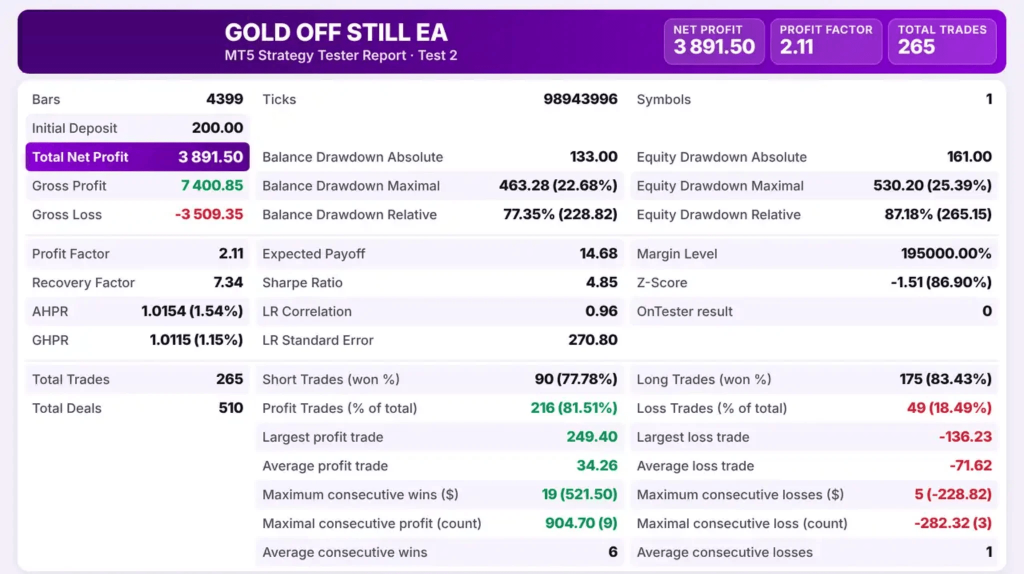
Task: Click subtitle MT5 Strategy Tester Report · Test 2
Action: [x=341, y=56]
